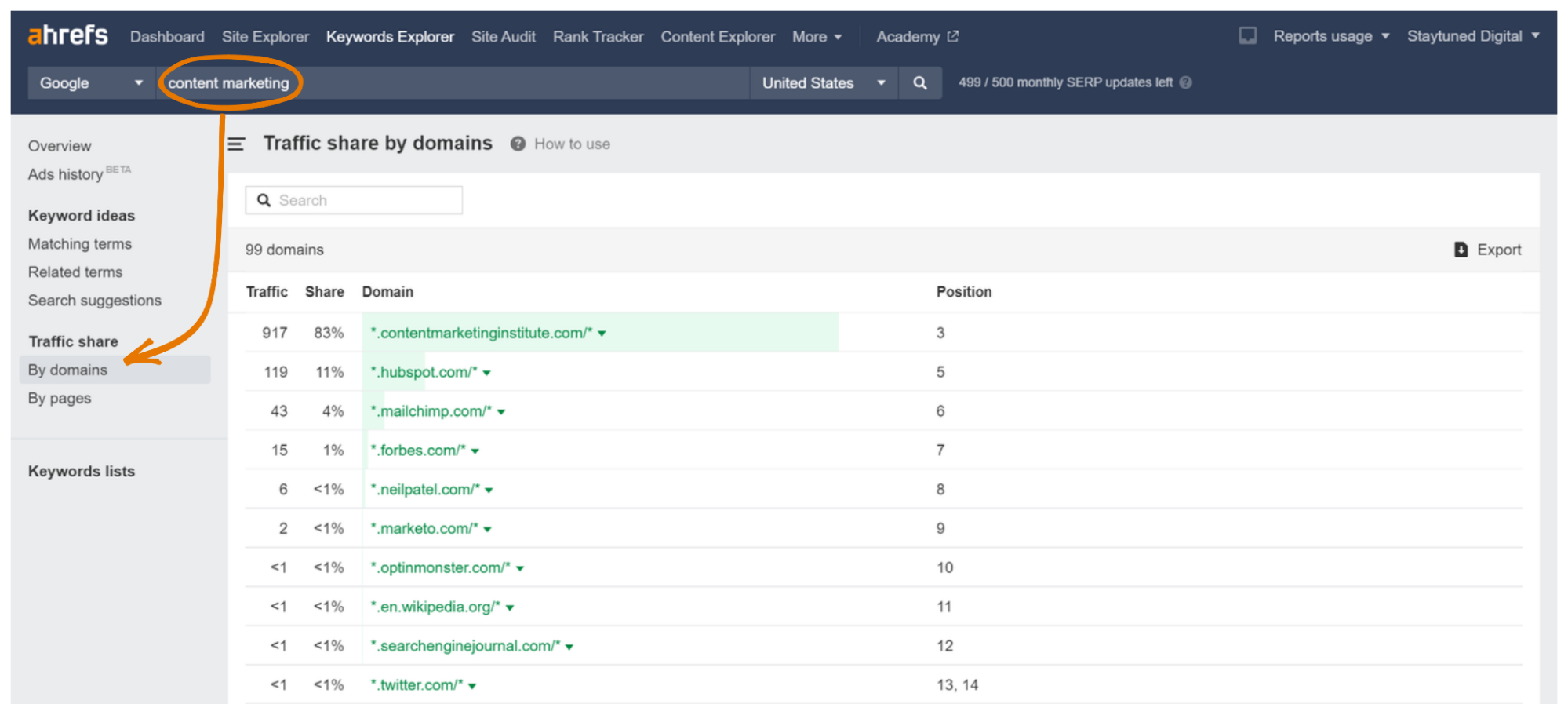
Task: Click the 917 traffic value
Action: (275, 333)
